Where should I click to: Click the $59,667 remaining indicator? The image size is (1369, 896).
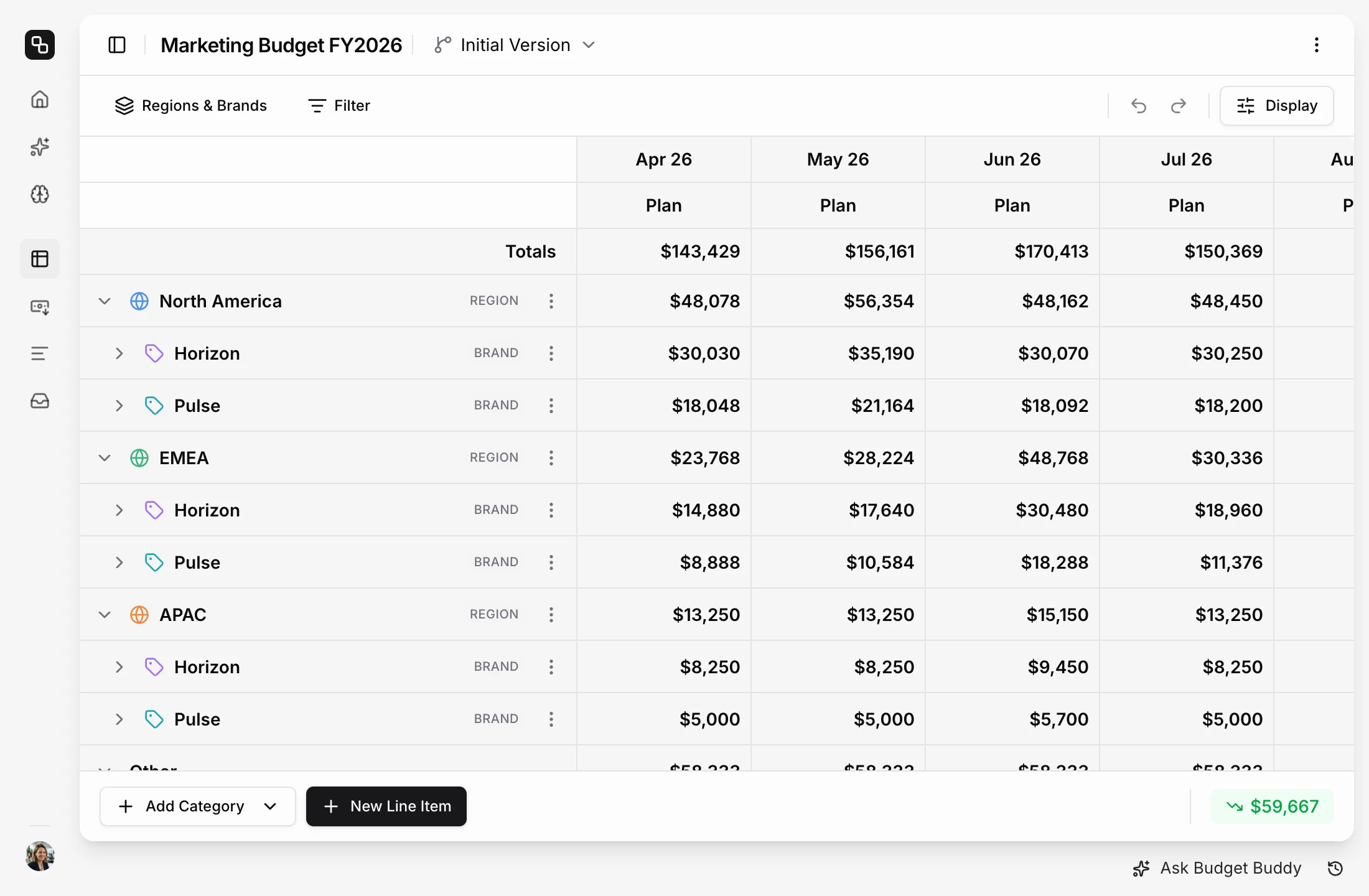(x=1273, y=806)
